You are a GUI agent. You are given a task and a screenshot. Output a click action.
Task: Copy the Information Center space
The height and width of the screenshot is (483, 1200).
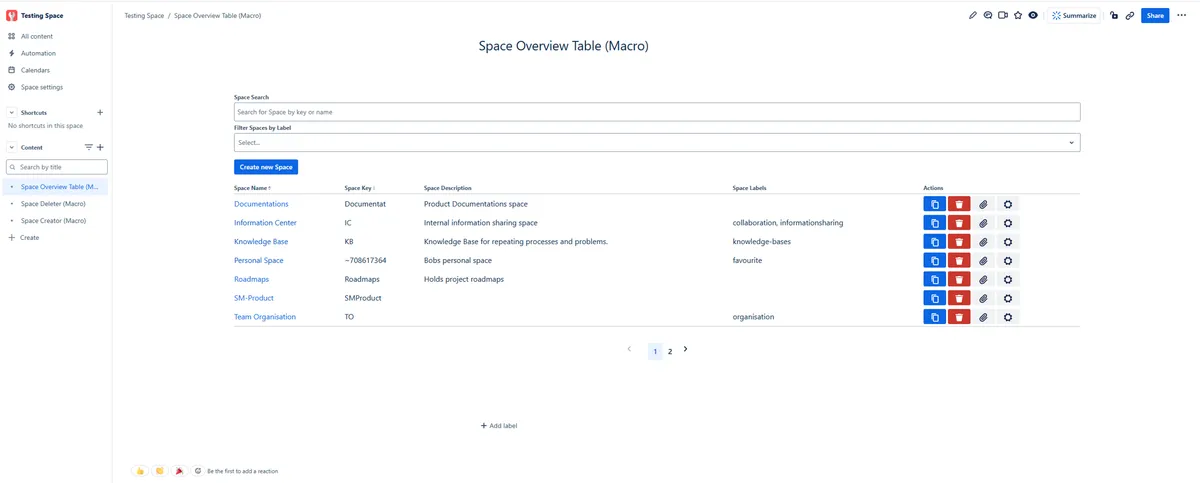coord(934,223)
